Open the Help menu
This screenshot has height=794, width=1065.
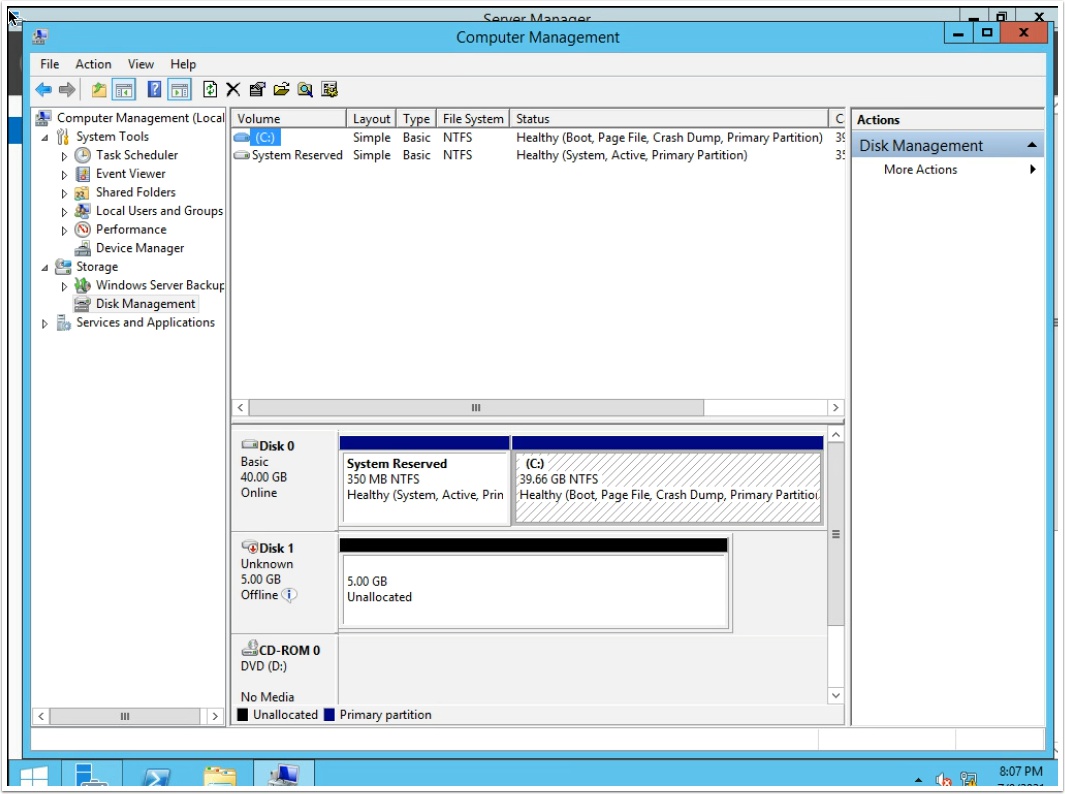tap(183, 64)
